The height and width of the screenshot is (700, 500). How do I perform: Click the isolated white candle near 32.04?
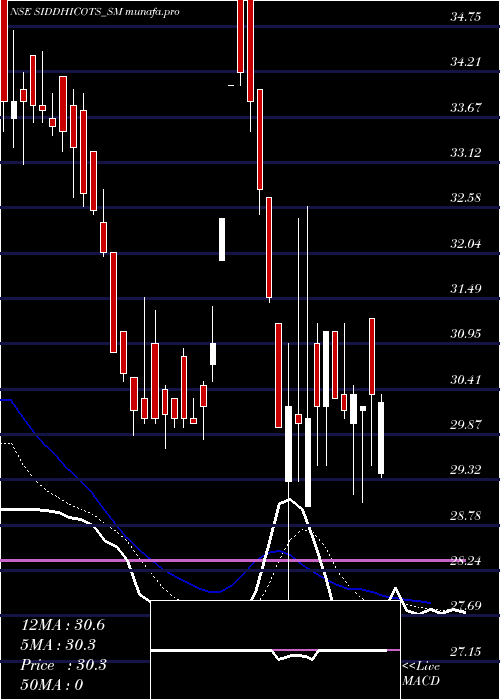pos(222,239)
